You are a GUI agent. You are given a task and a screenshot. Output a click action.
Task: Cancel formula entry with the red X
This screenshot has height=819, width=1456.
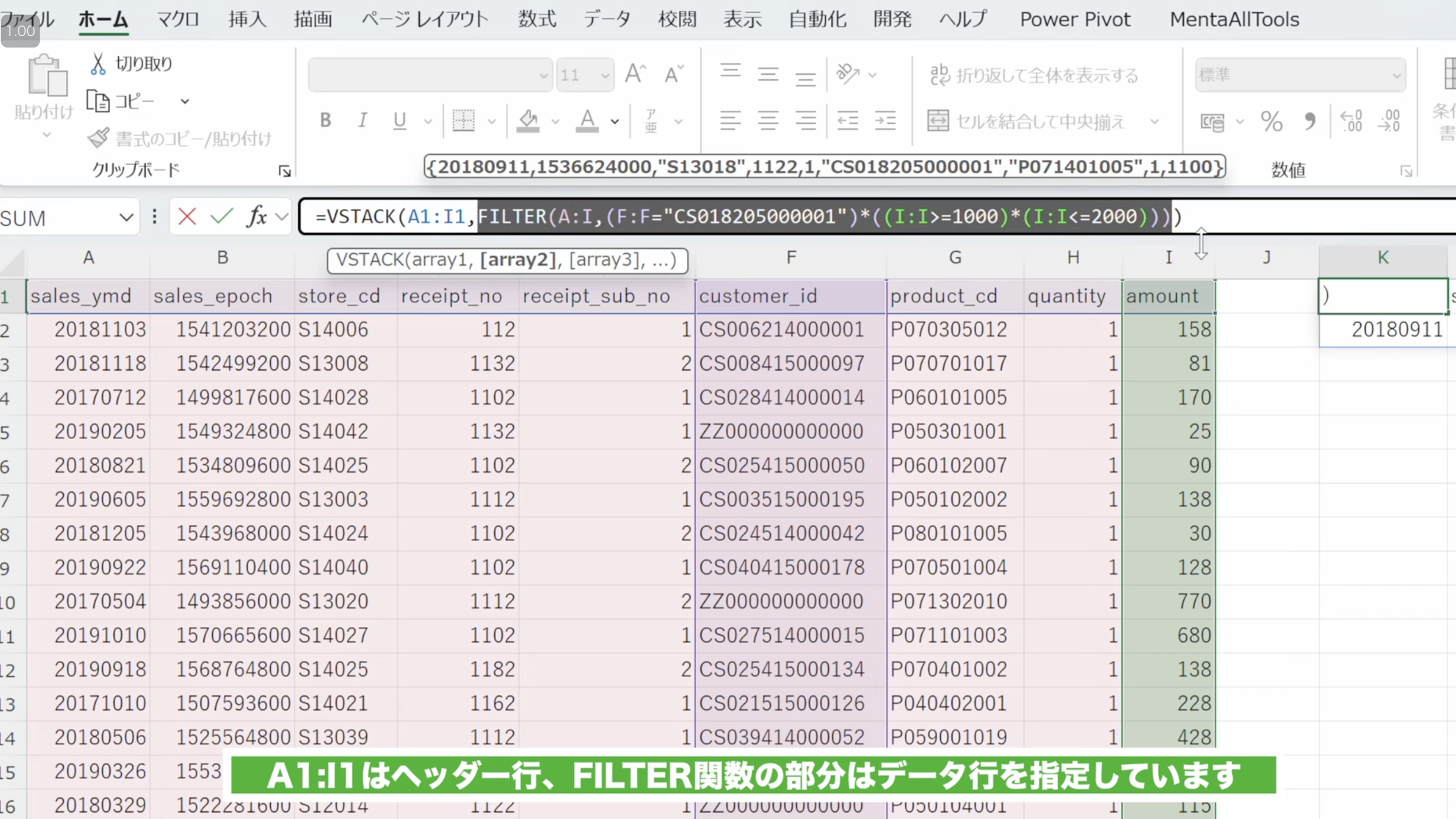click(187, 216)
